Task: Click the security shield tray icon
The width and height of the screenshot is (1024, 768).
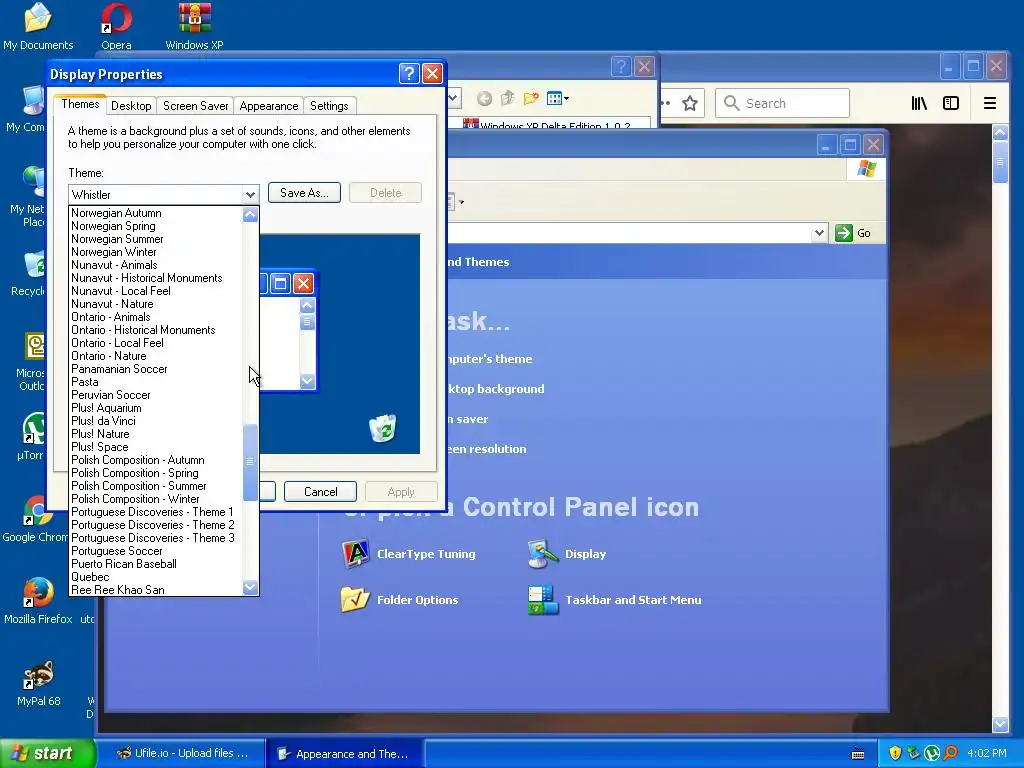Action: pyautogui.click(x=895, y=754)
